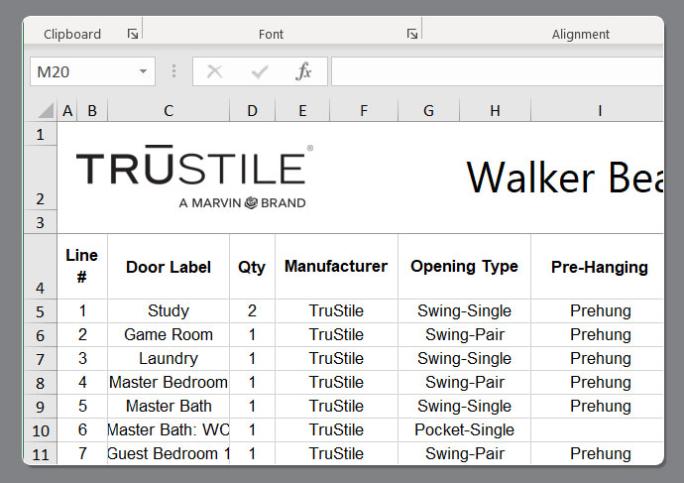Click the 'Guest Bedroom 1' cell
Image resolution: width=684 pixels, height=483 pixels.
[x=168, y=454]
